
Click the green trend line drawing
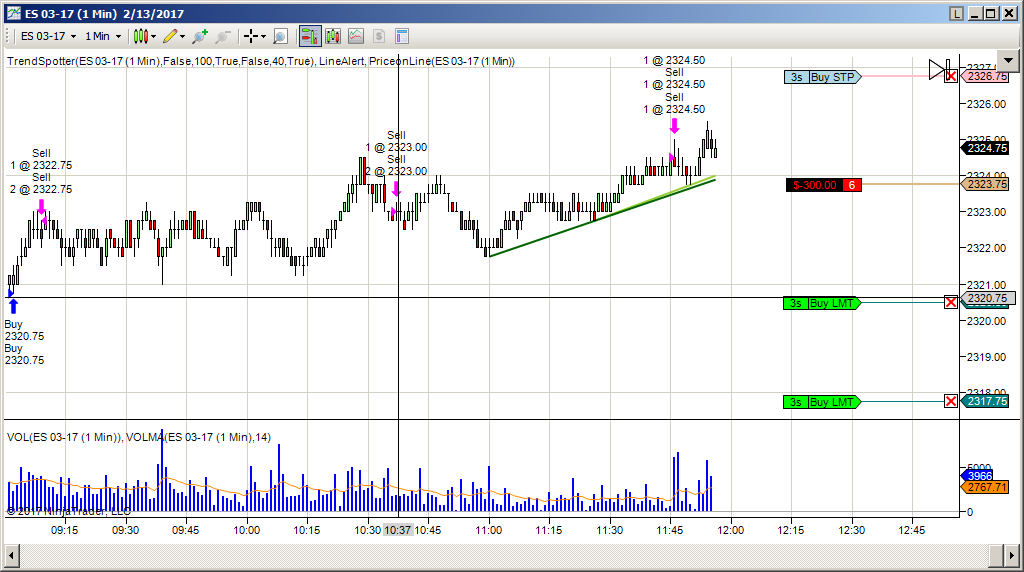[x=602, y=217]
